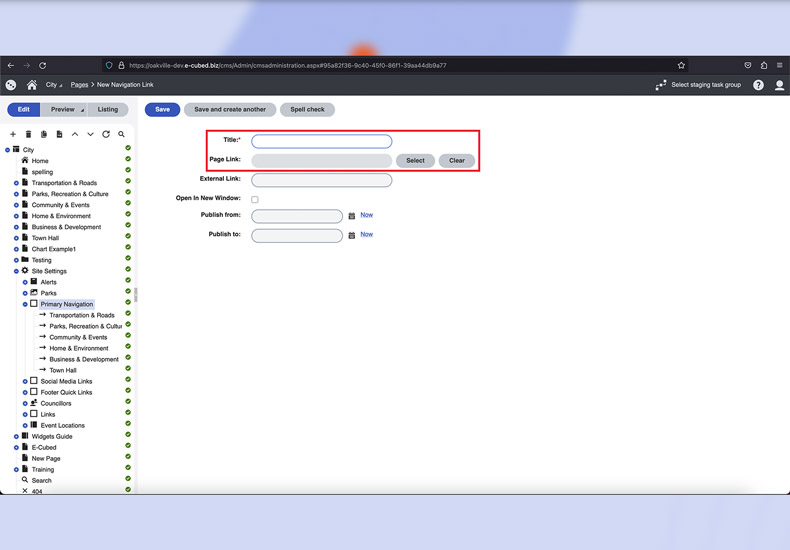Open the Publish from calendar picker

coord(352,216)
